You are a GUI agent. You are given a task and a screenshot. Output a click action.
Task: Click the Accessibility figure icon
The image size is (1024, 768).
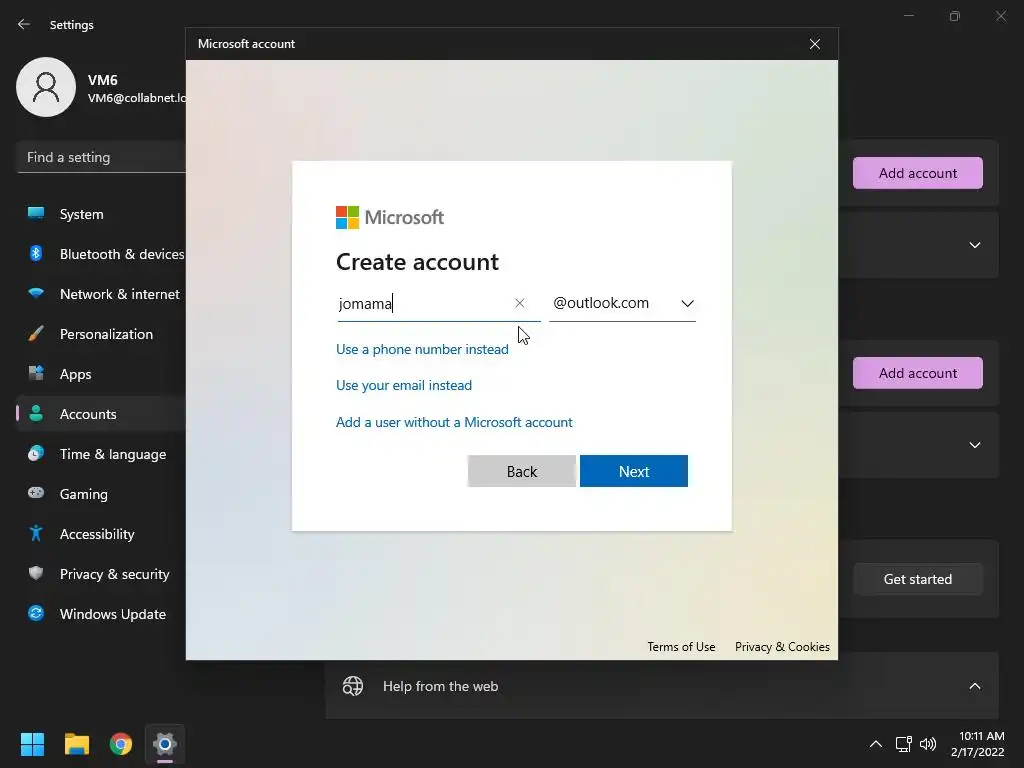click(x=36, y=534)
